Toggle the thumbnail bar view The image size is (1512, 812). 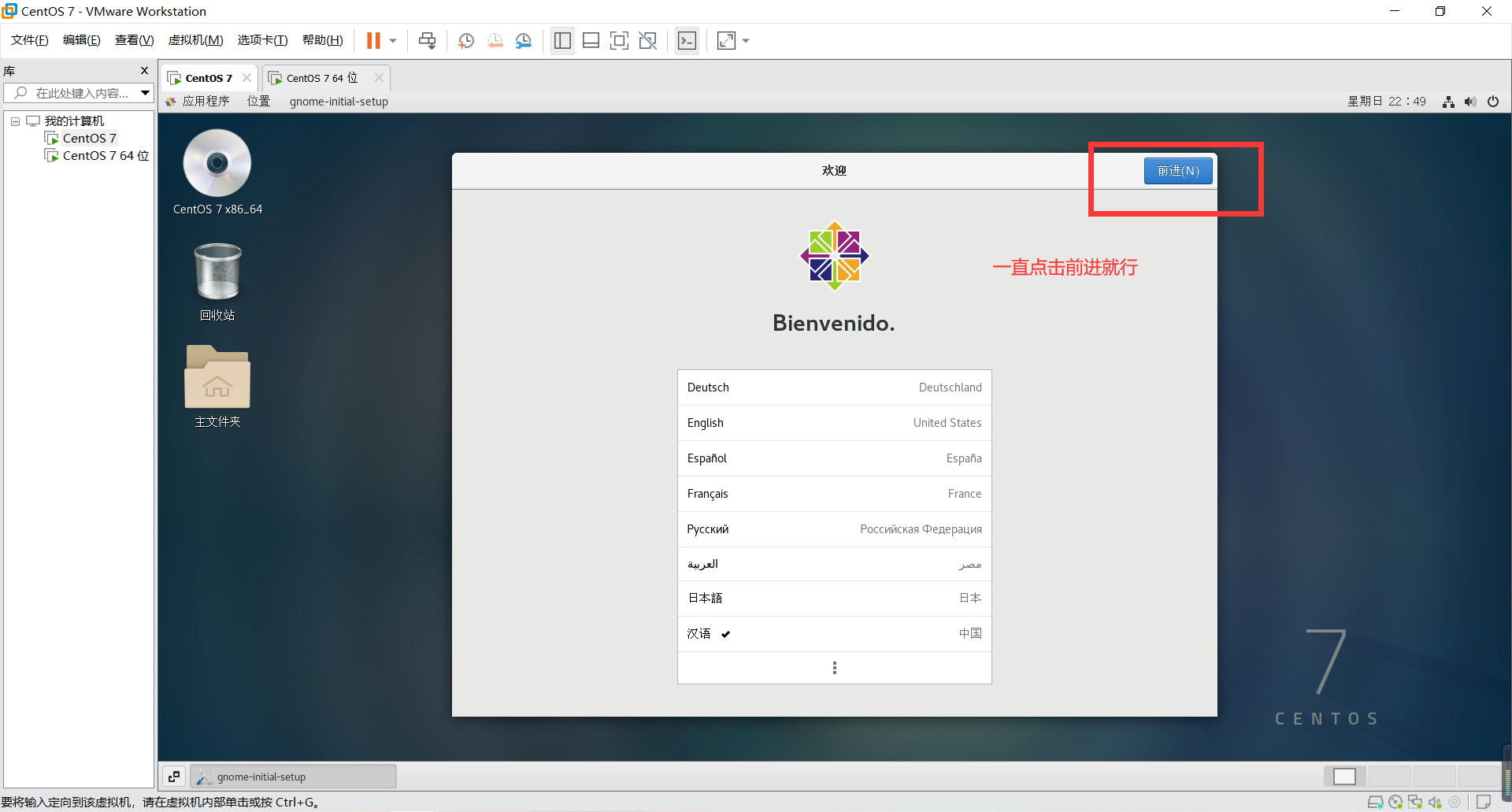coord(591,41)
